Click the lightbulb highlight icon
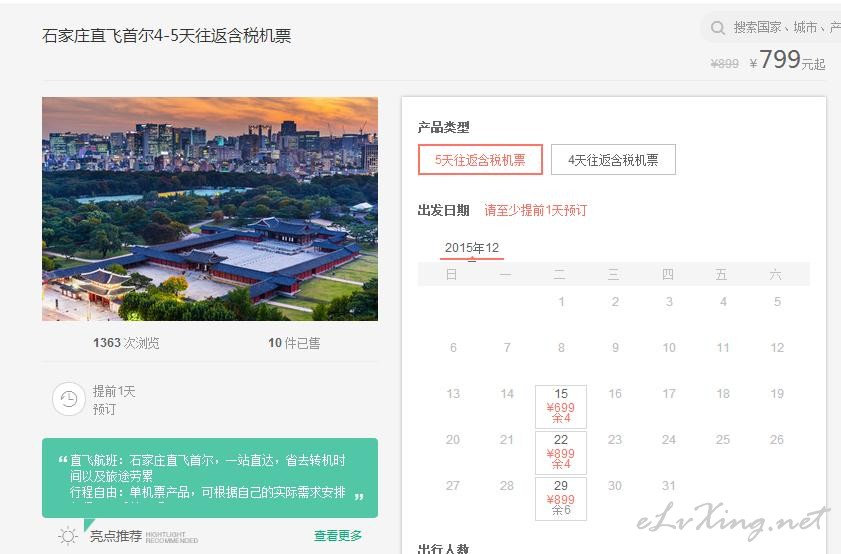Image resolution: width=841 pixels, height=554 pixels. point(68,536)
